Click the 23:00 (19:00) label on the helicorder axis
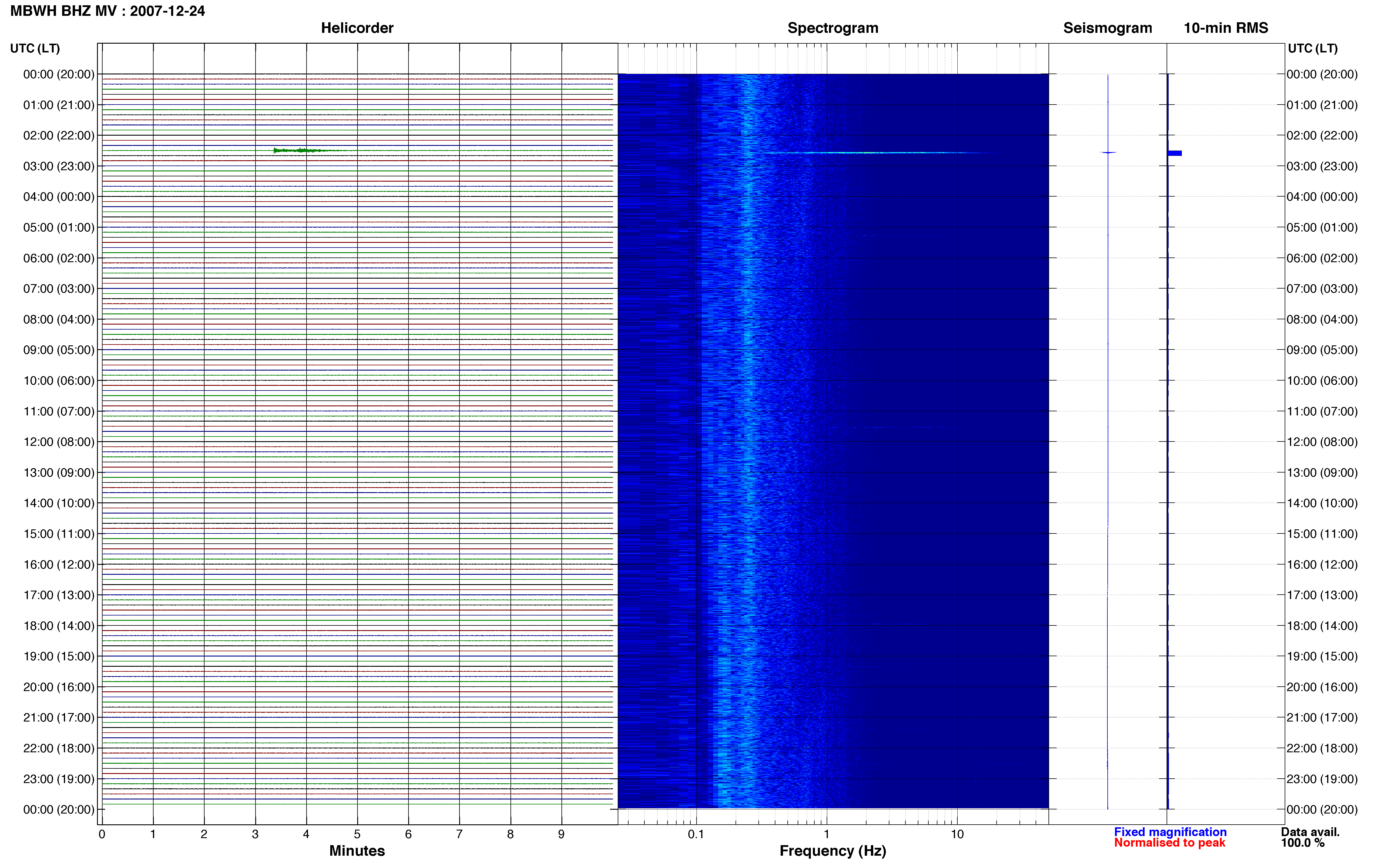This screenshot has width=1389, height=868. [59, 779]
